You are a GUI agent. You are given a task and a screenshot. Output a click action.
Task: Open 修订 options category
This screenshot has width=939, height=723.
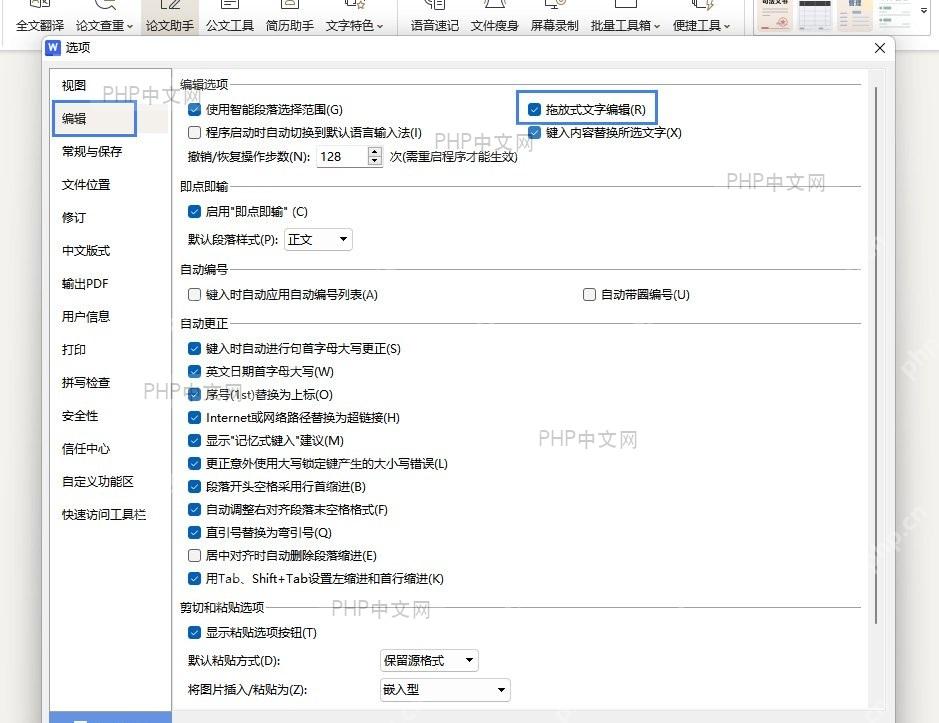(x=74, y=217)
